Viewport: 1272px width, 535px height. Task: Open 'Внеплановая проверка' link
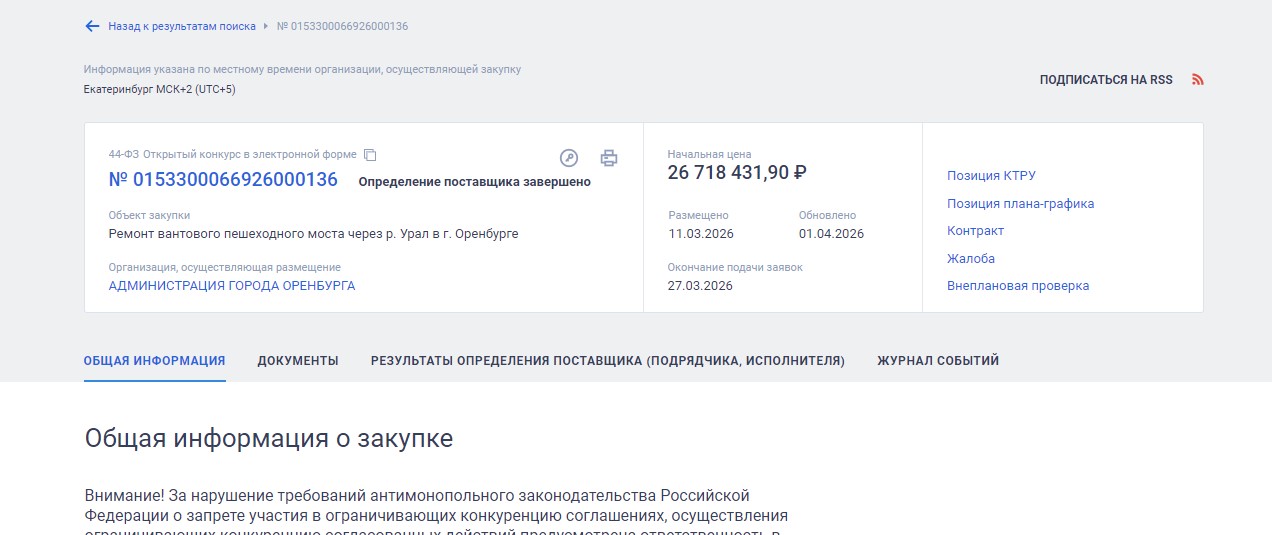(1017, 286)
